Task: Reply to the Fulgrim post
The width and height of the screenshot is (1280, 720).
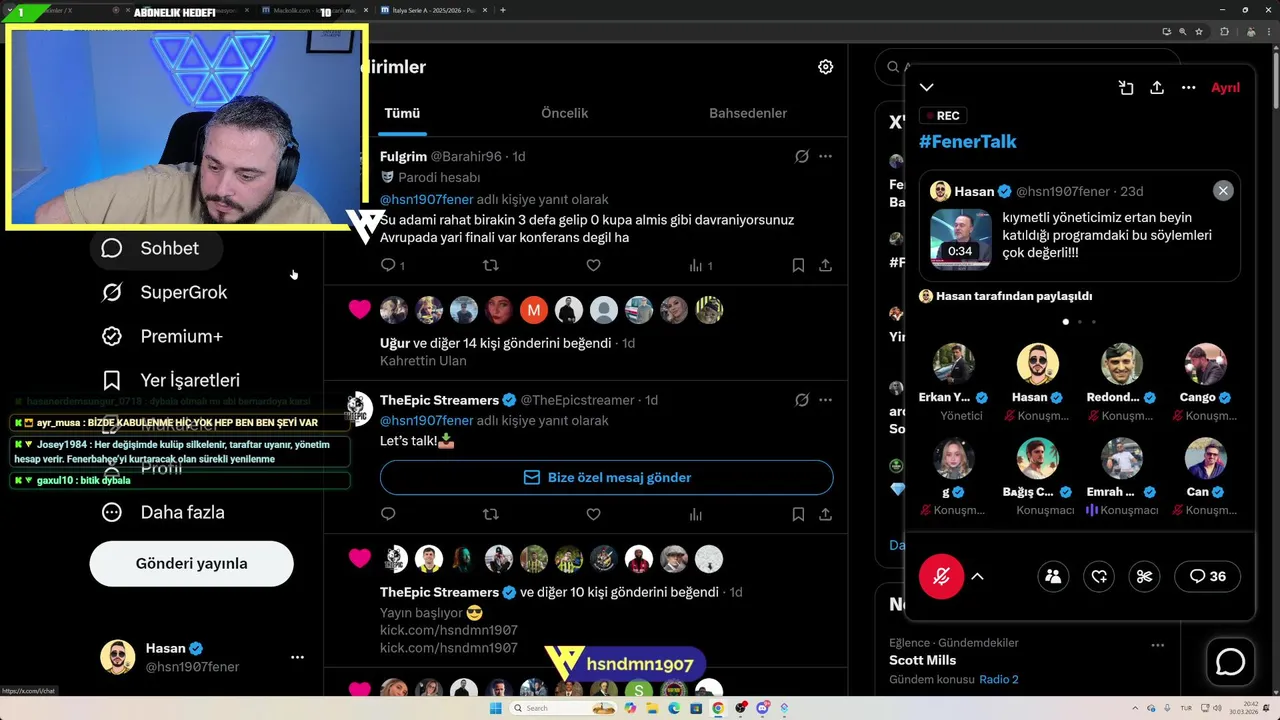Action: pyautogui.click(x=389, y=265)
